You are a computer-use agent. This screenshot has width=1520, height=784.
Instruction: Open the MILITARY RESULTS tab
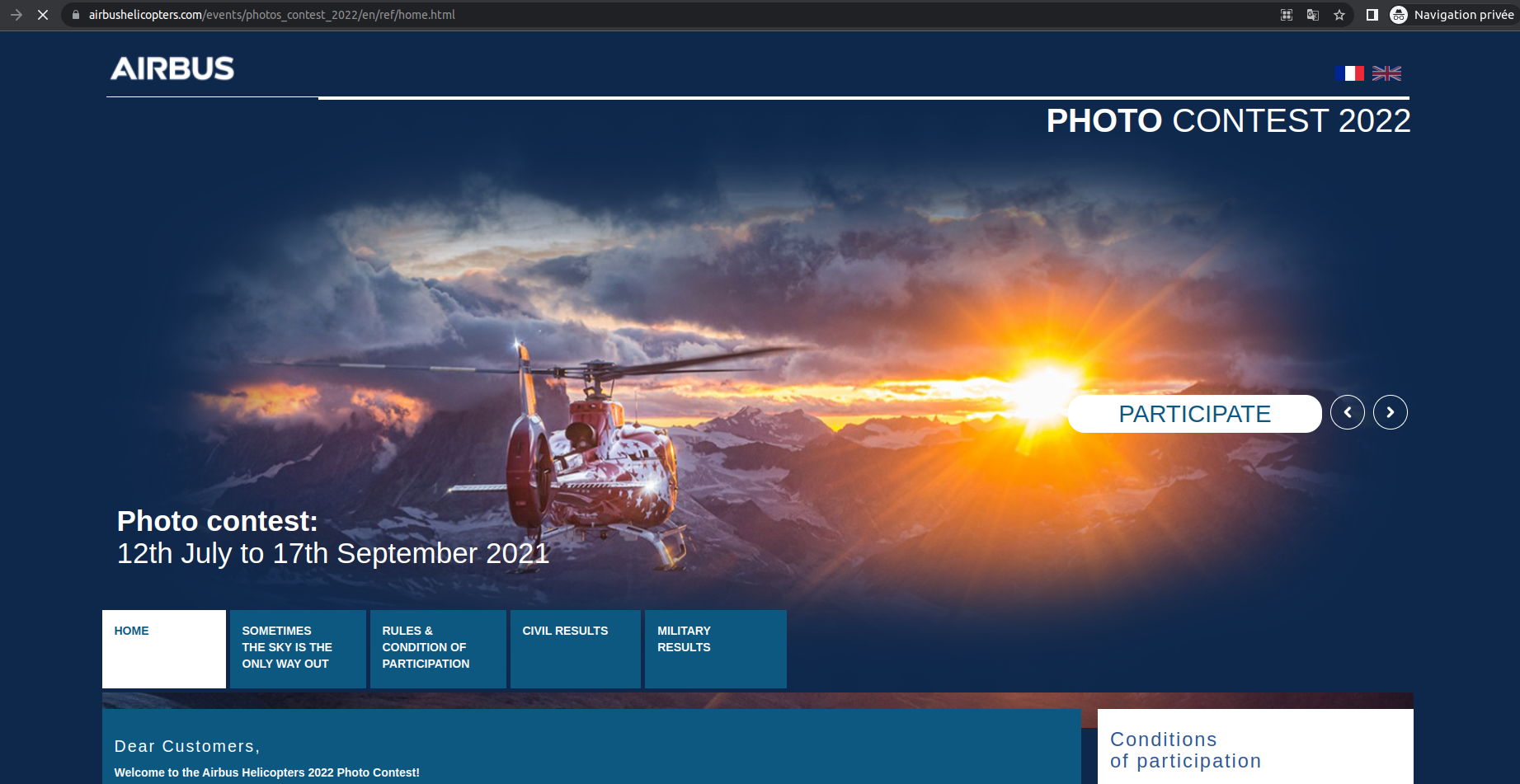pos(716,649)
